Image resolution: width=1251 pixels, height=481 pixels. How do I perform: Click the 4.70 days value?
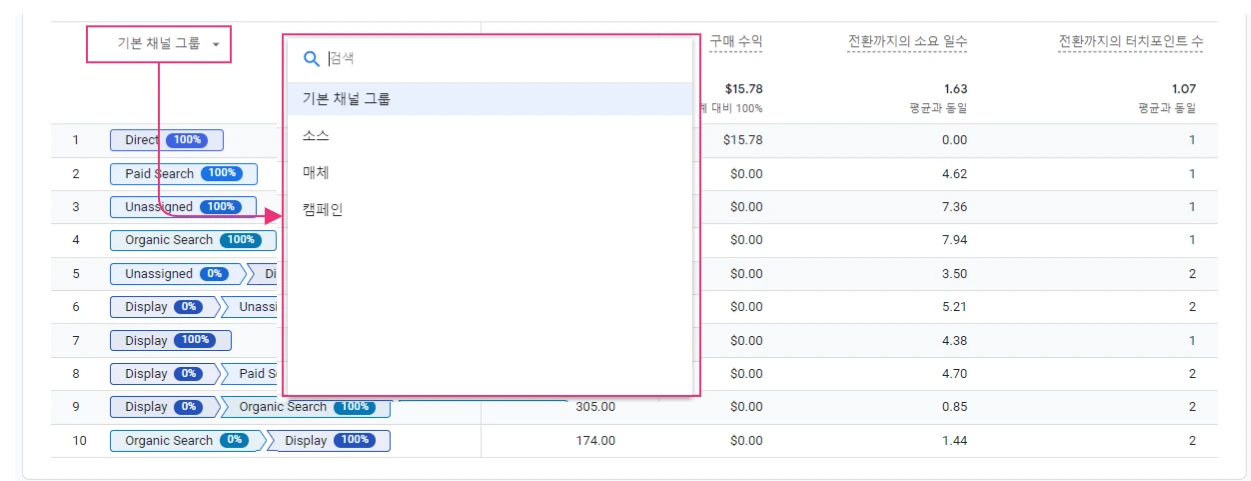(x=954, y=374)
